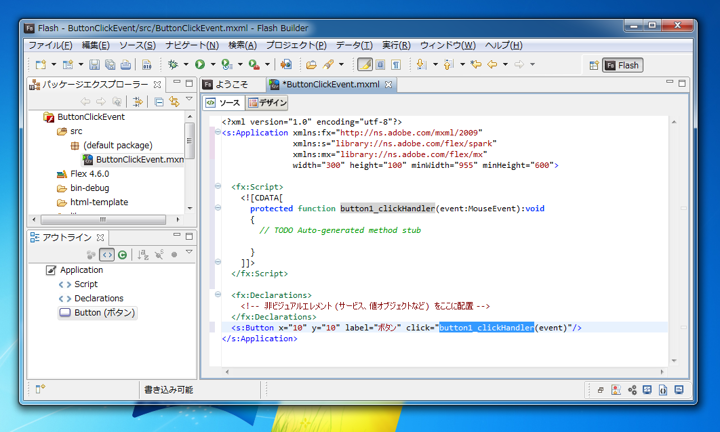Open the ファイル(F) menu
This screenshot has width=720, height=432.
(x=50, y=45)
